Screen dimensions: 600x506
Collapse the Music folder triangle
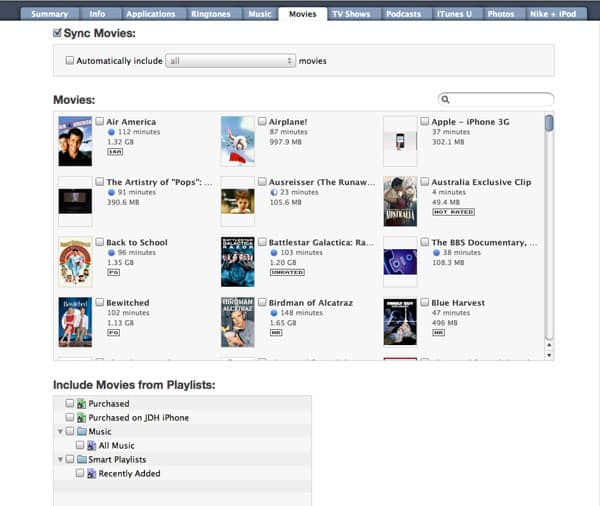pyautogui.click(x=60, y=431)
